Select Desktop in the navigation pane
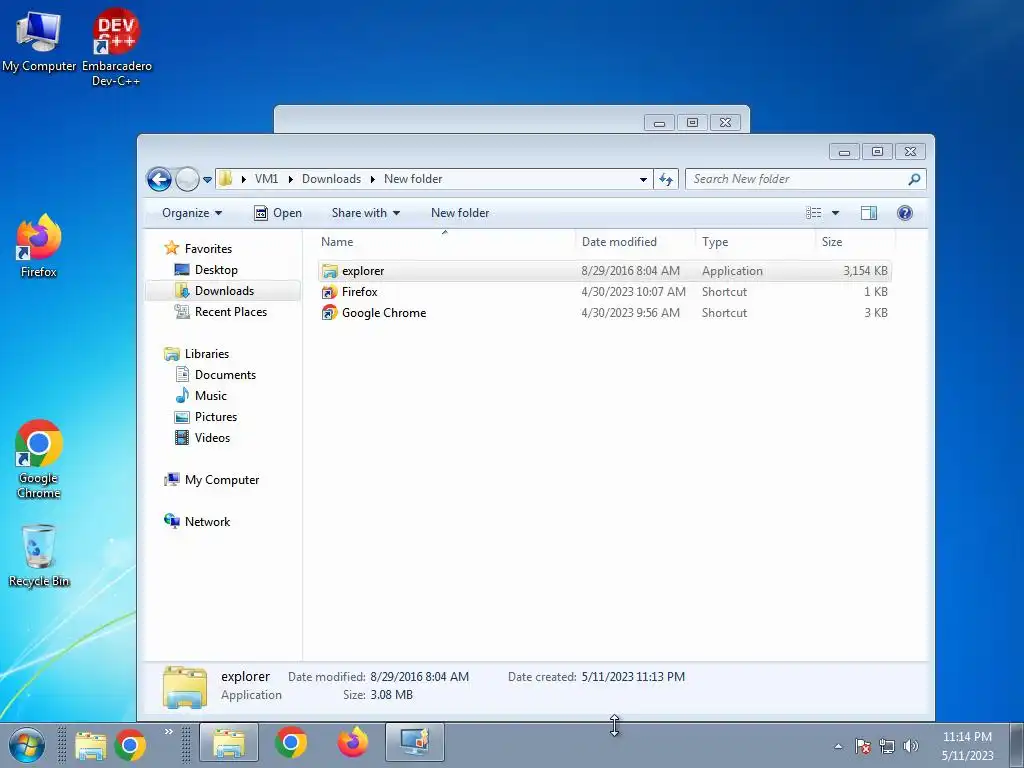The width and height of the screenshot is (1024, 768). 216,270
